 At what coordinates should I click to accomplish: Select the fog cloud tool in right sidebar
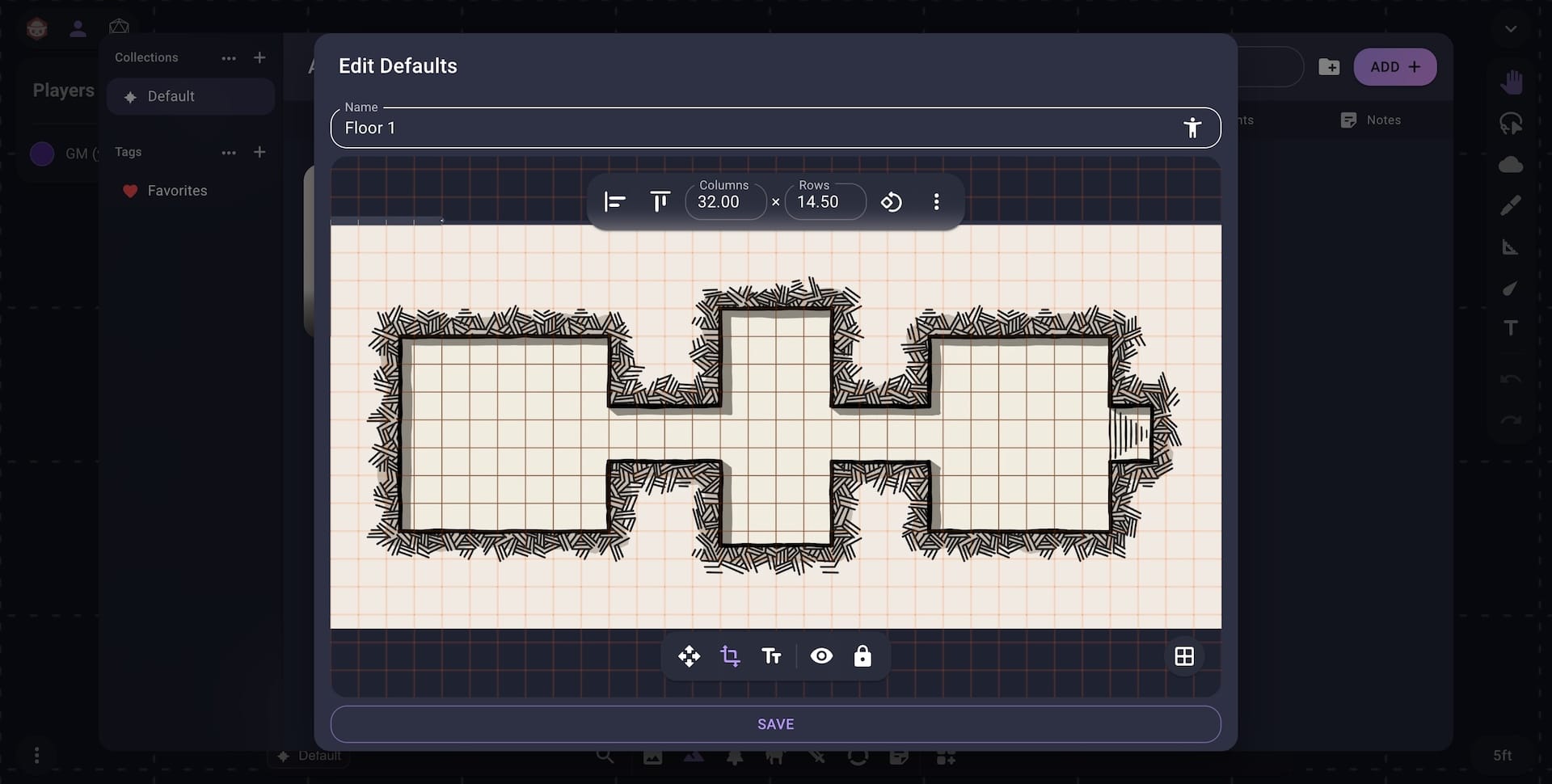tap(1511, 164)
